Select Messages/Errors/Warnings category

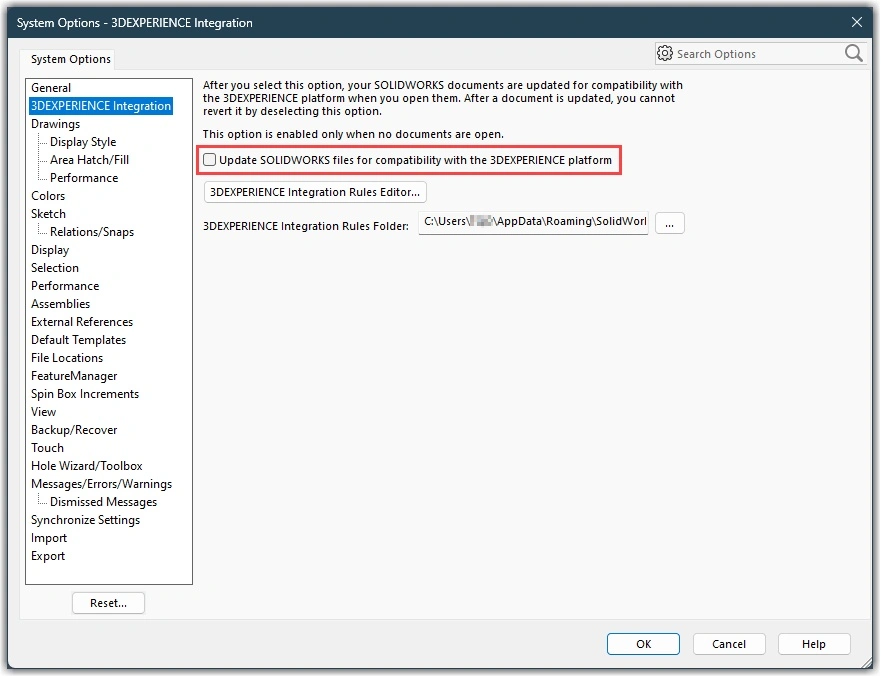[102, 484]
